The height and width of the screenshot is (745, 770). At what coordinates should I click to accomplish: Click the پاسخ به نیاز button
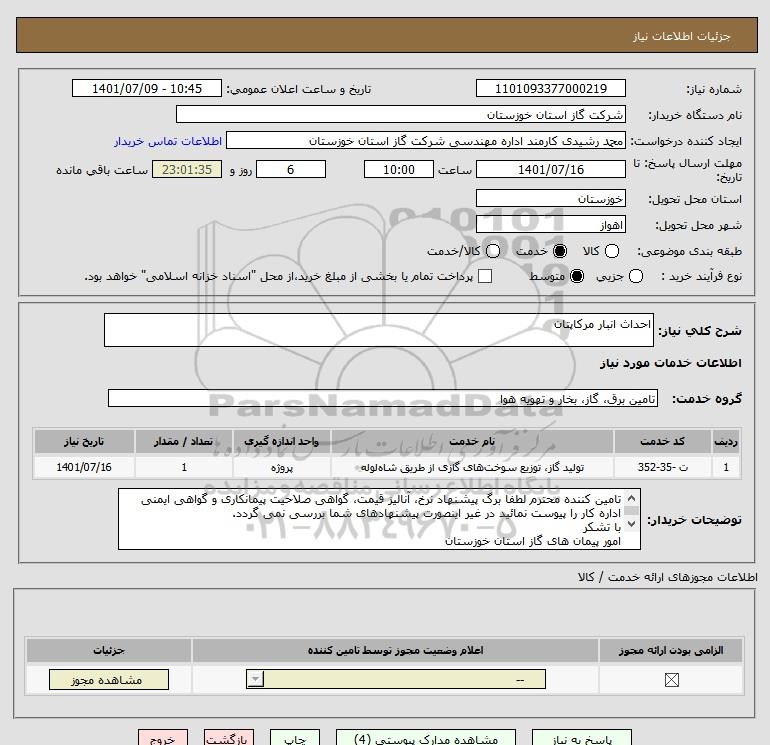pos(581,738)
